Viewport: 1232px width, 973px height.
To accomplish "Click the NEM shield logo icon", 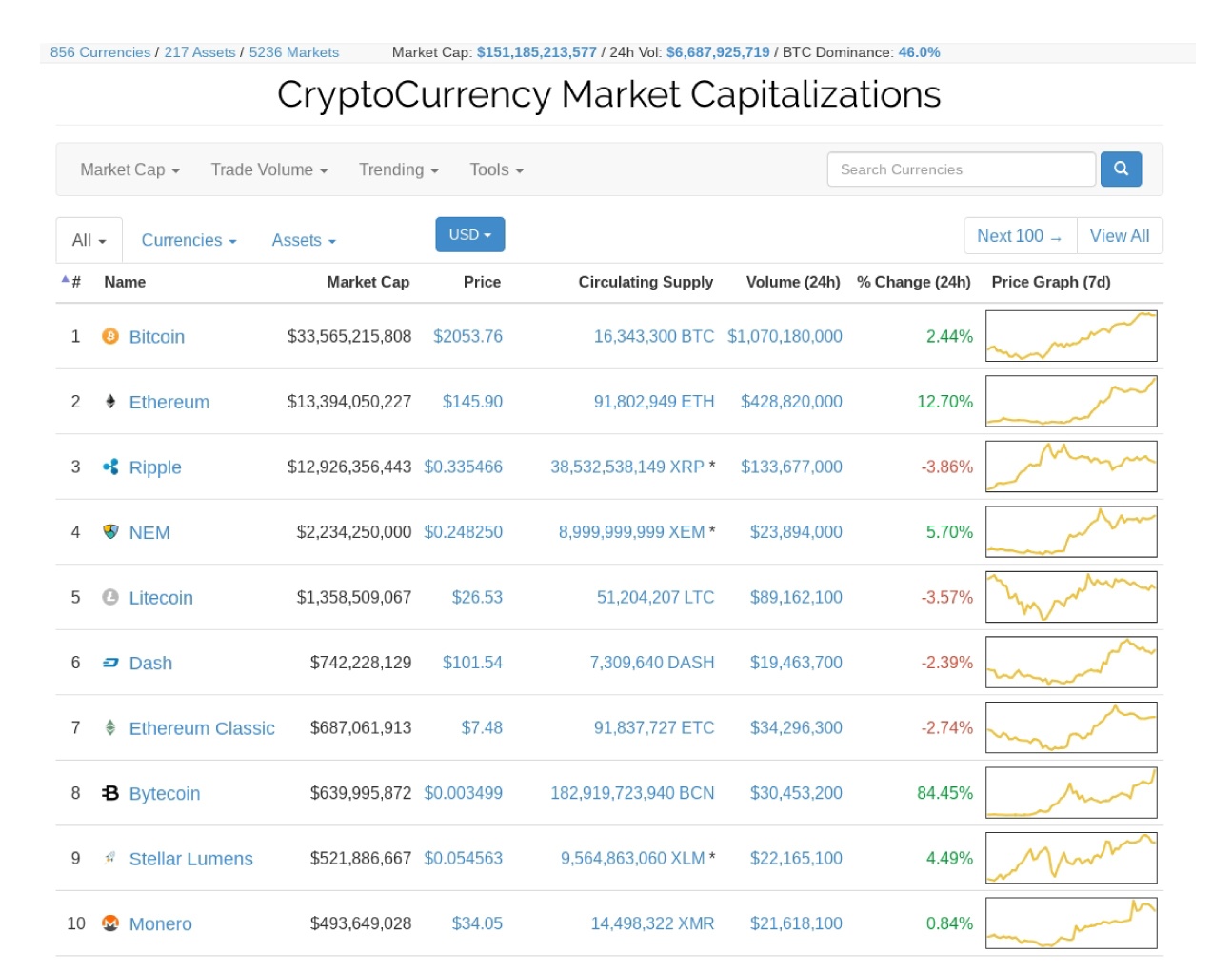I will point(110,532).
